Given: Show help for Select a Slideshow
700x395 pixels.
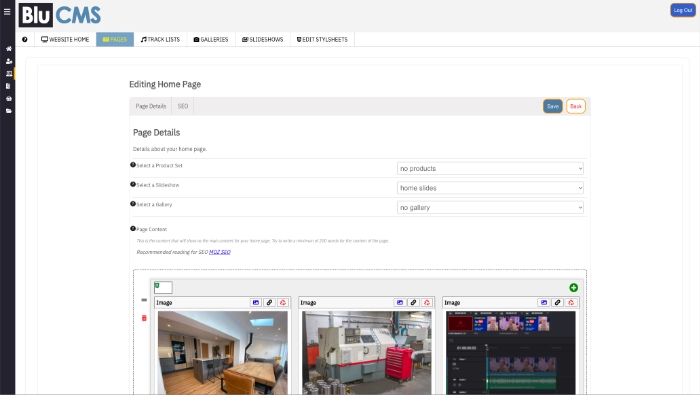Looking at the screenshot, I should pyautogui.click(x=133, y=184).
